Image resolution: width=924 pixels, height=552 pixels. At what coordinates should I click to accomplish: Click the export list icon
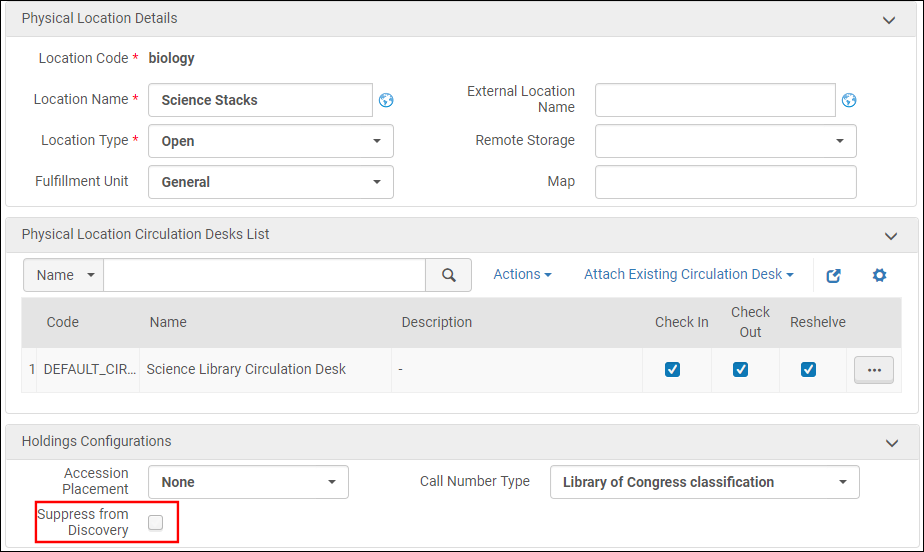pos(833,275)
